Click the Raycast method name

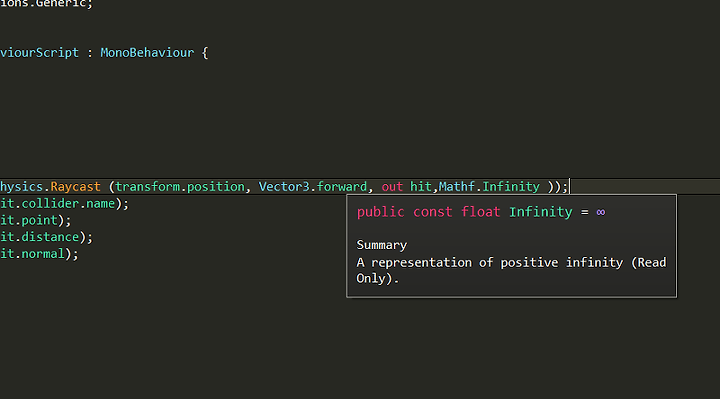click(75, 187)
